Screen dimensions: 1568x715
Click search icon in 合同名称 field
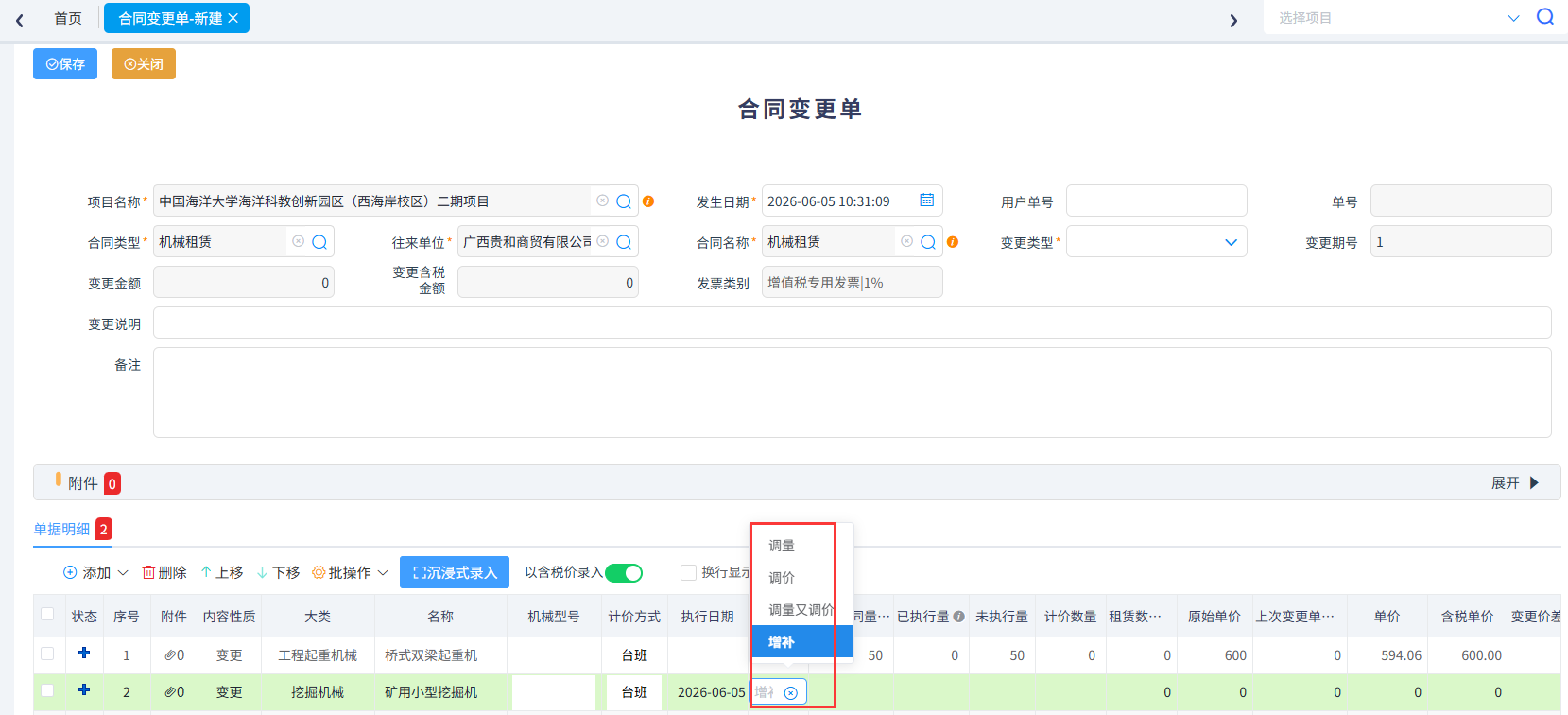928,242
